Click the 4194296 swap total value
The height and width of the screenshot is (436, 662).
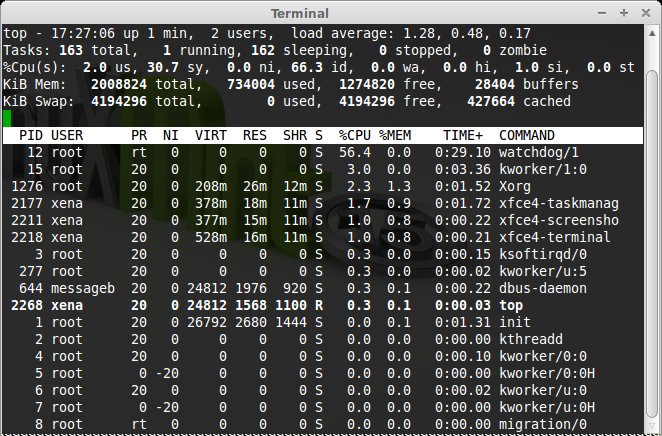point(119,101)
